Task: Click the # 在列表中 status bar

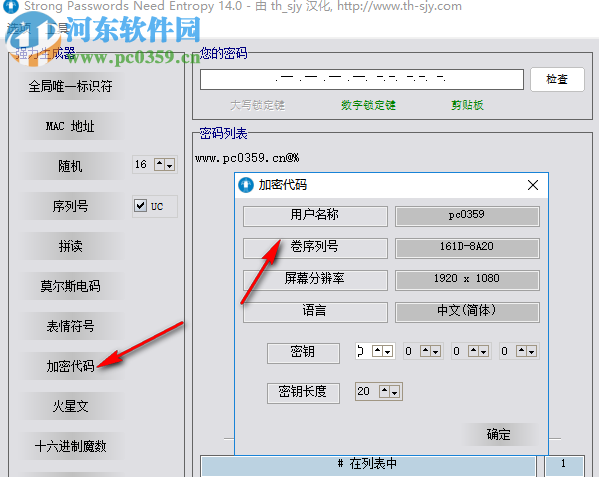Action: [x=368, y=465]
